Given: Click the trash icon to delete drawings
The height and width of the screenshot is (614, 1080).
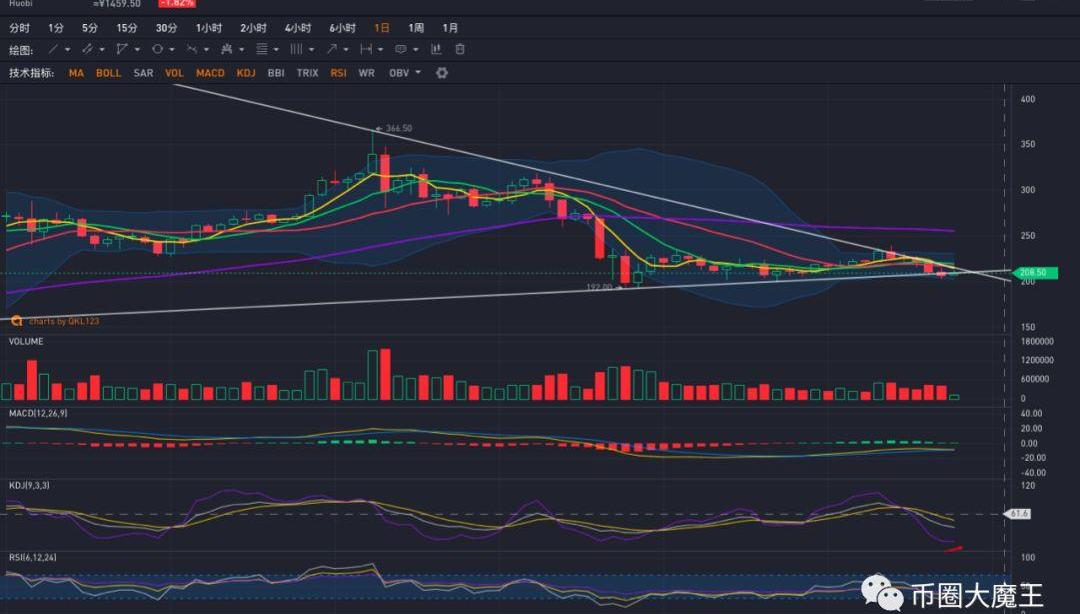Looking at the screenshot, I should (x=460, y=49).
